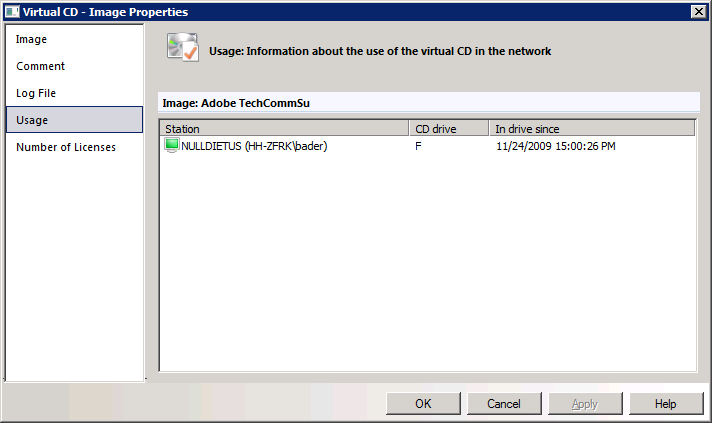Image resolution: width=712 pixels, height=423 pixels.
Task: Select the Usage page
Action: (x=74, y=120)
